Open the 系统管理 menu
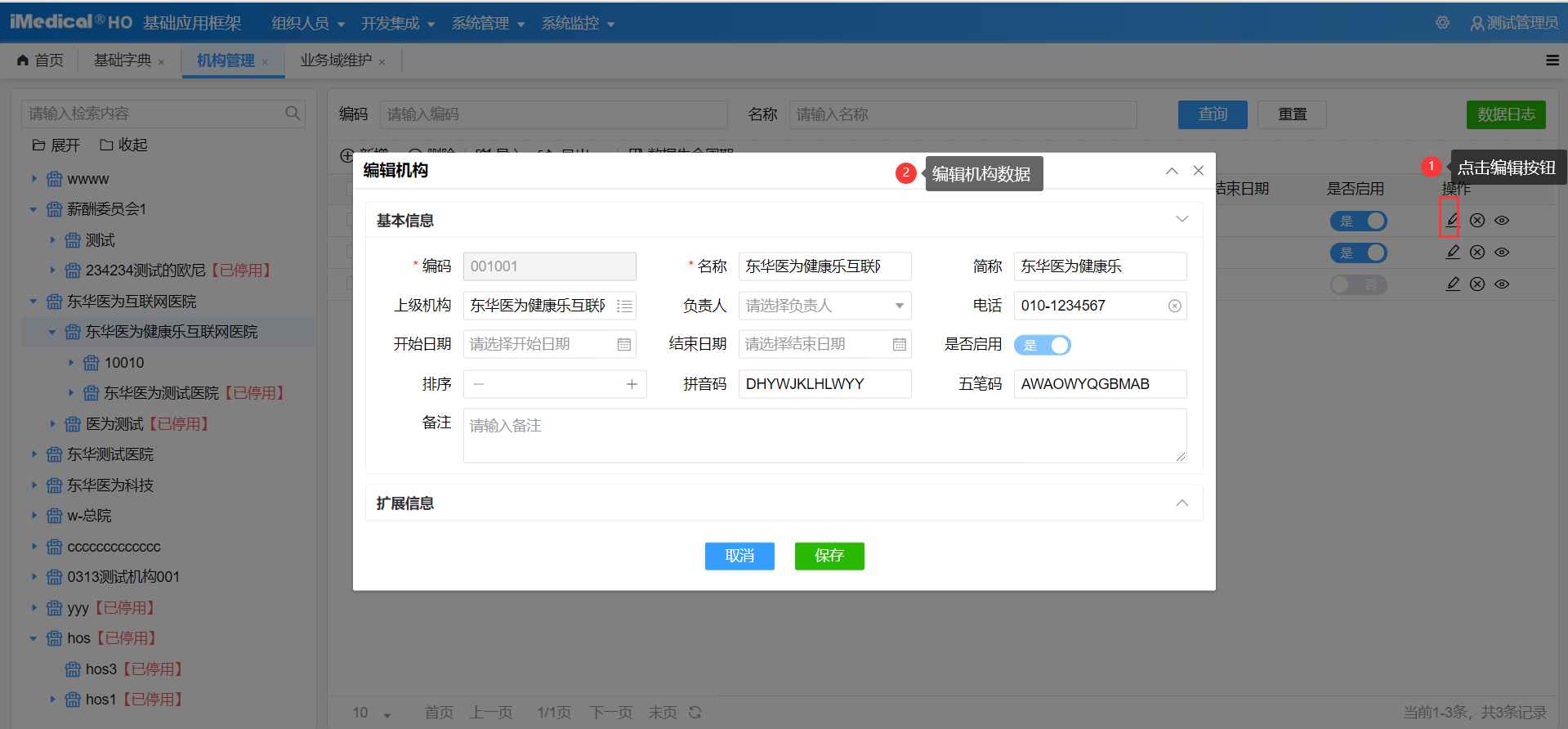Viewport: 1568px width, 729px height. pyautogui.click(x=488, y=23)
